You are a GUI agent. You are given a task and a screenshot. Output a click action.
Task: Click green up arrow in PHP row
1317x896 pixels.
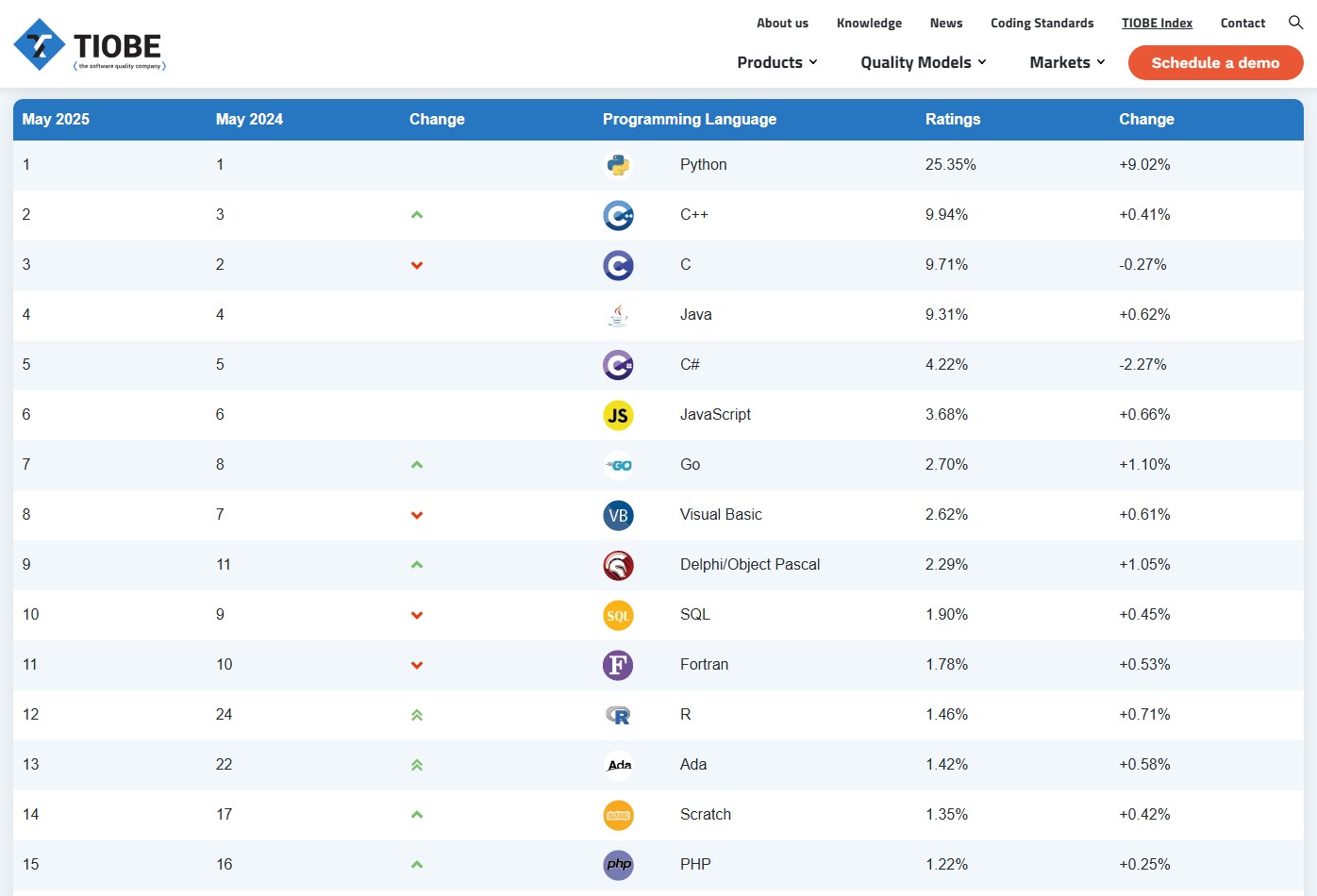(x=417, y=865)
